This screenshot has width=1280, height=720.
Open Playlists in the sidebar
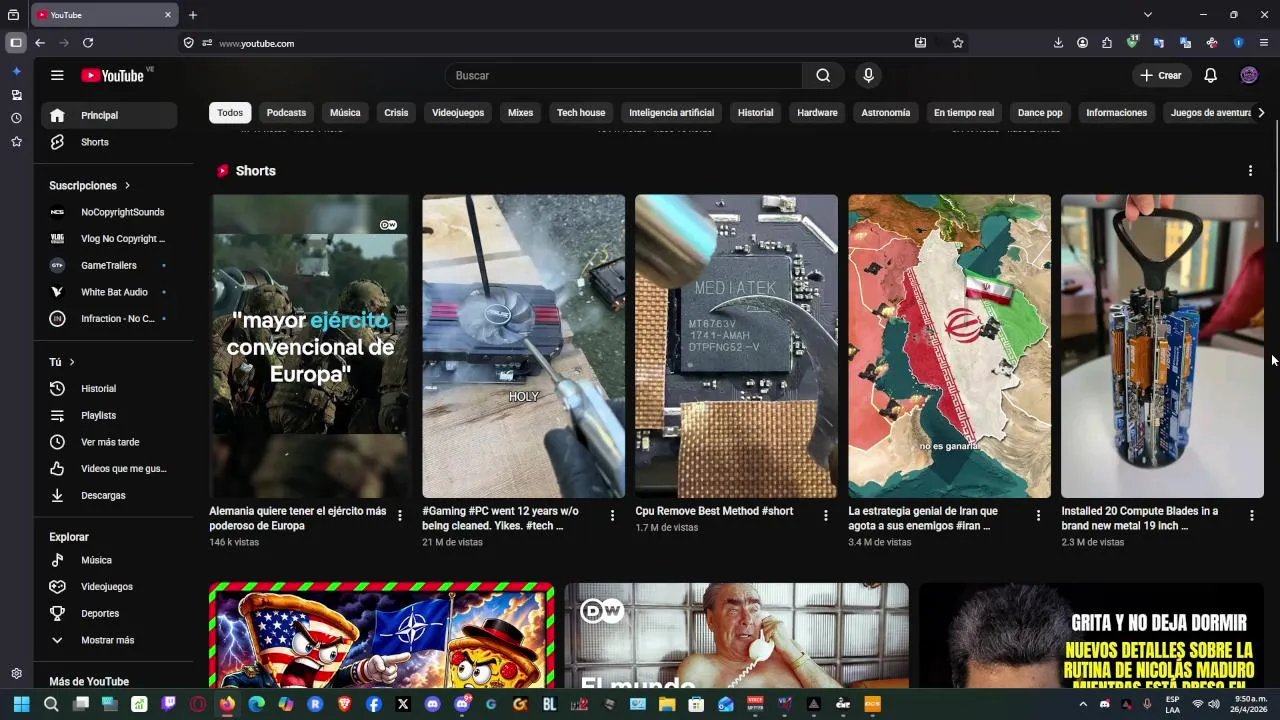click(109, 415)
